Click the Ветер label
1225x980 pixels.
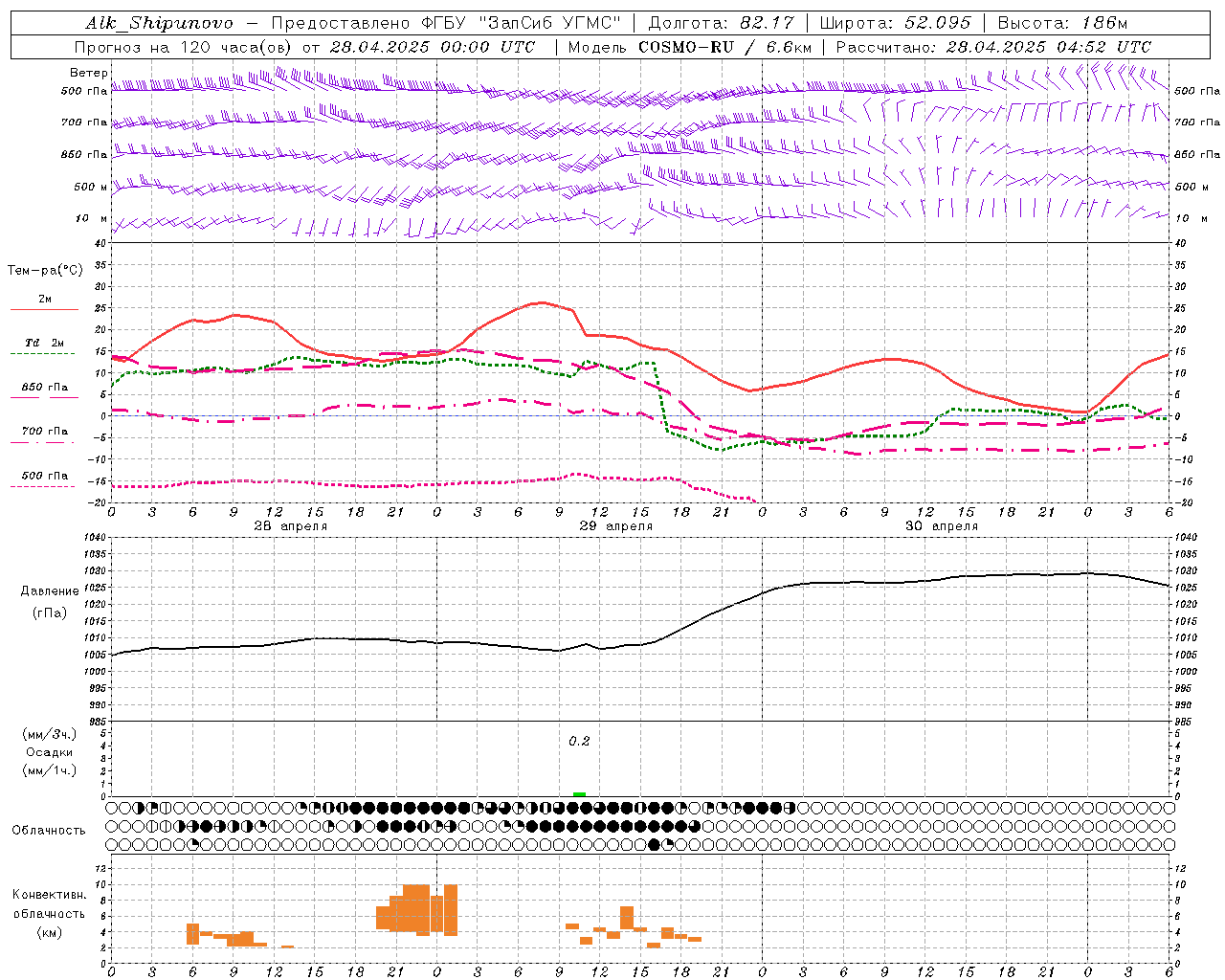[x=88, y=73]
